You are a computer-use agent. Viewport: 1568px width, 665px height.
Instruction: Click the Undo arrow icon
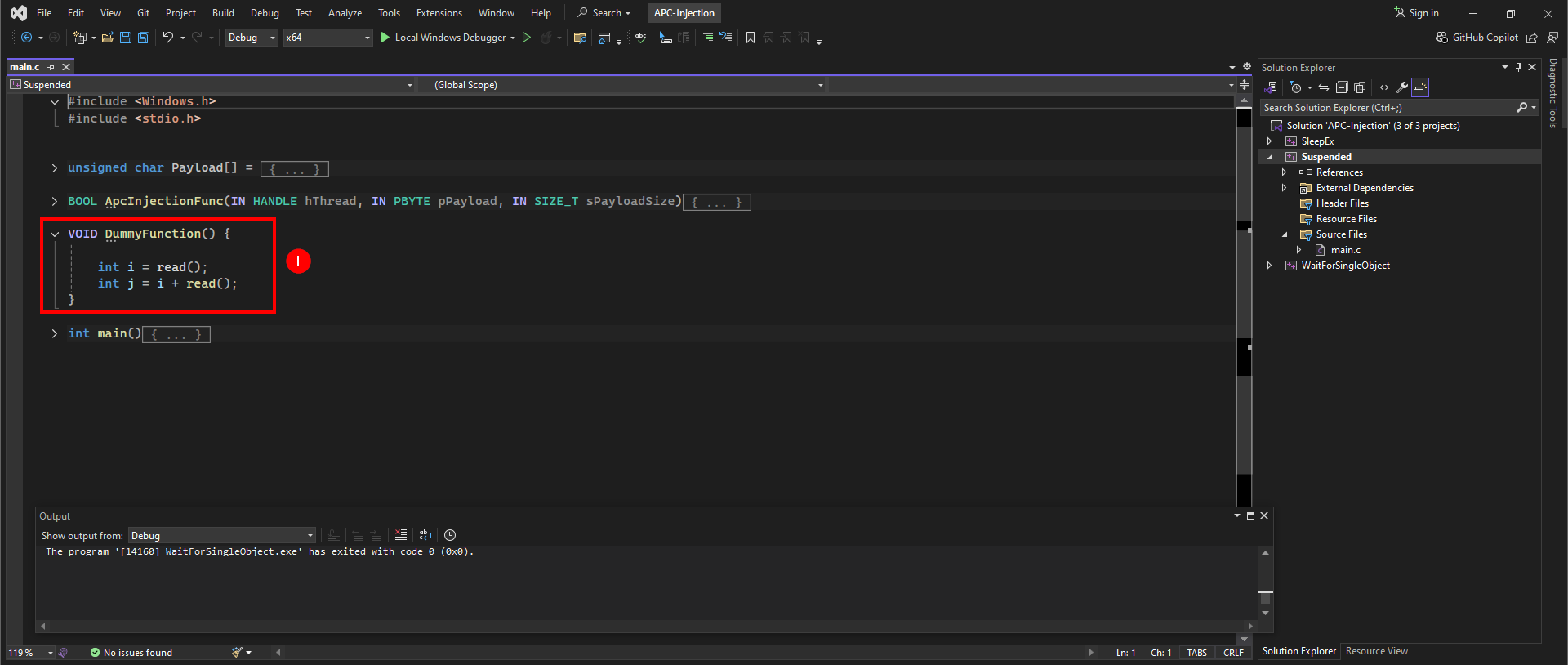point(167,38)
